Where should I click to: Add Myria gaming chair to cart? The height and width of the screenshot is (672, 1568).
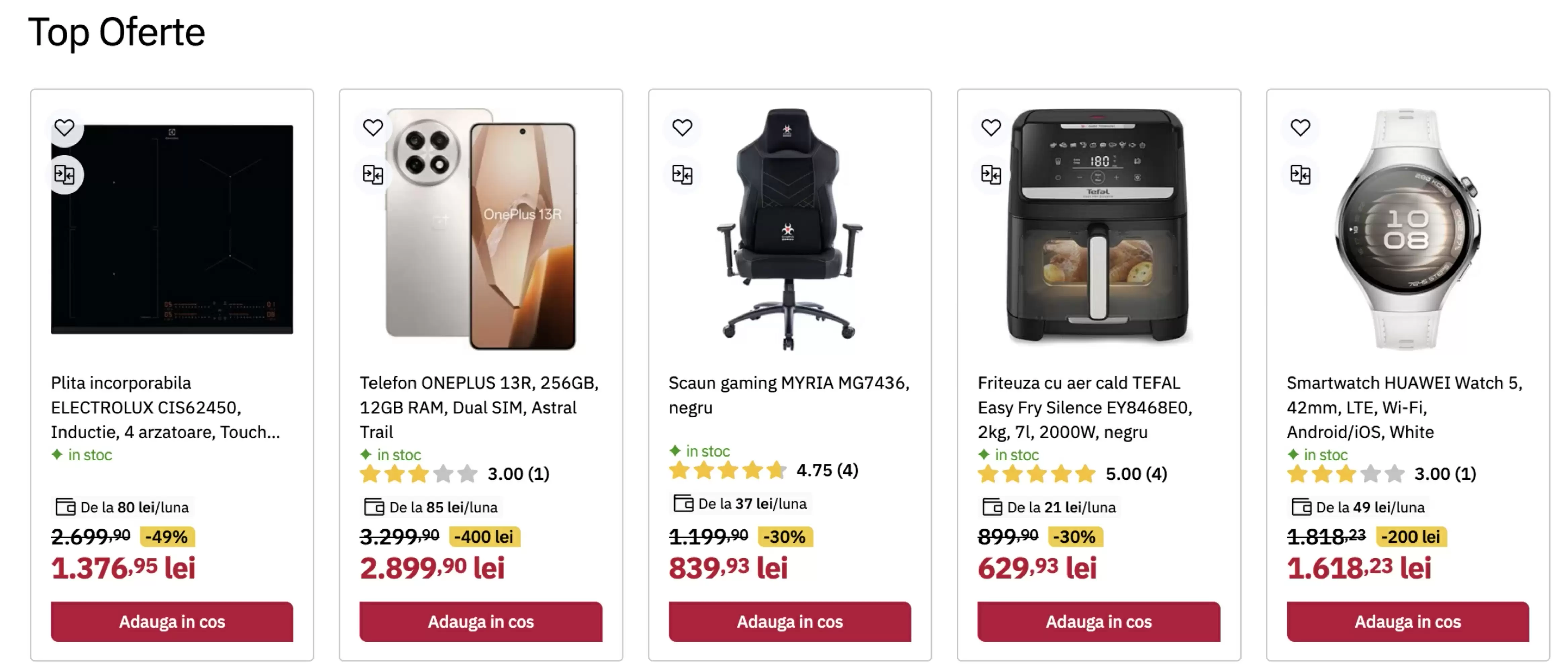tap(789, 622)
